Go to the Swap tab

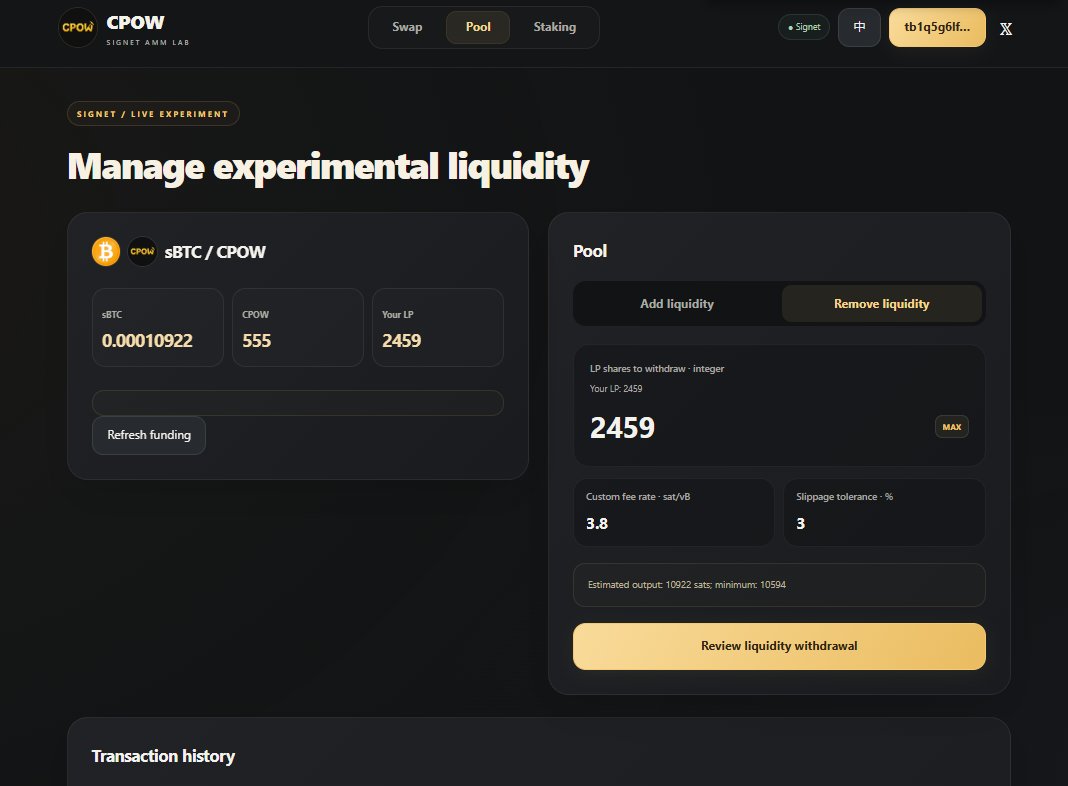(407, 27)
